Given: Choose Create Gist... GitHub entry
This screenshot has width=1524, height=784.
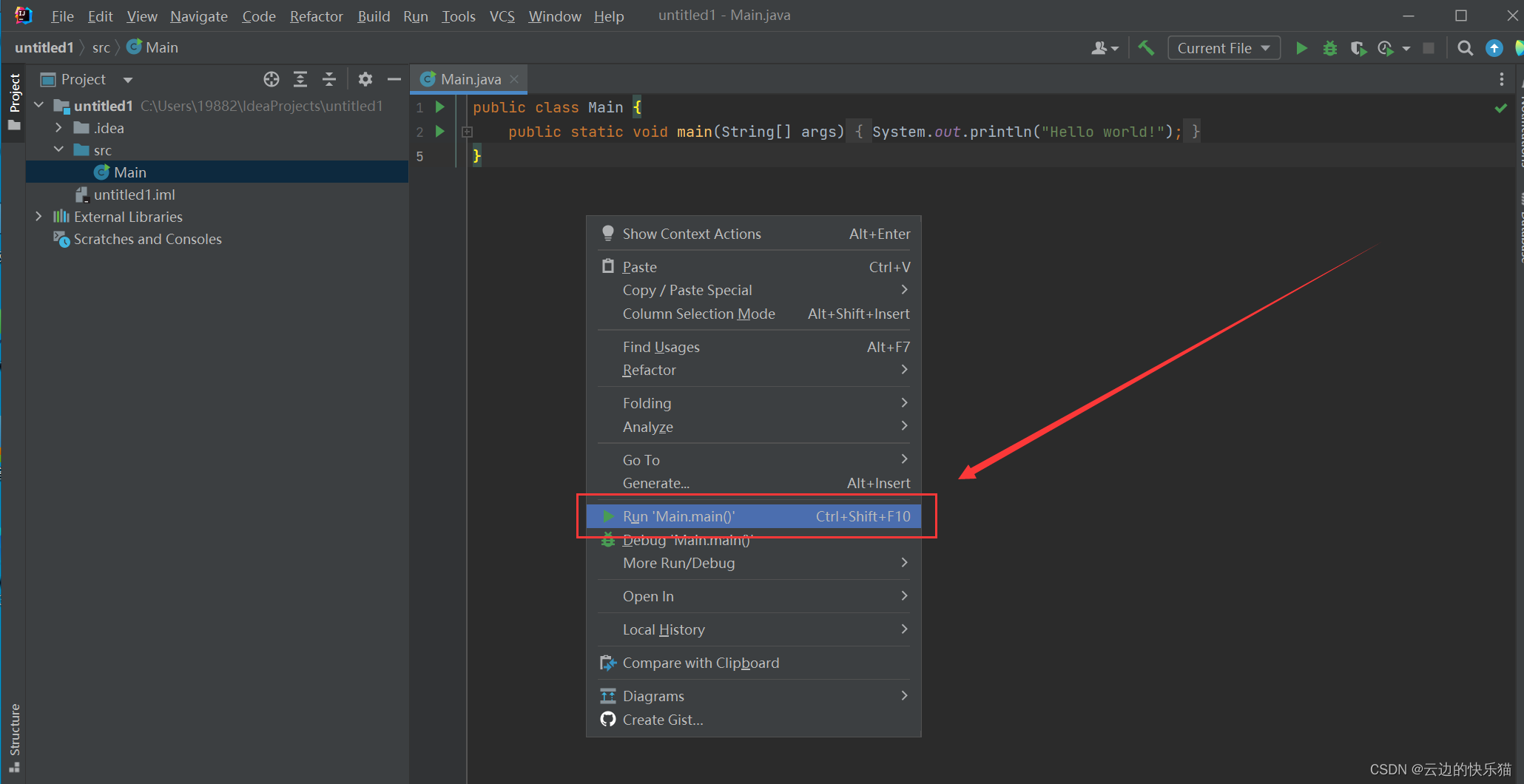Looking at the screenshot, I should pos(754,720).
